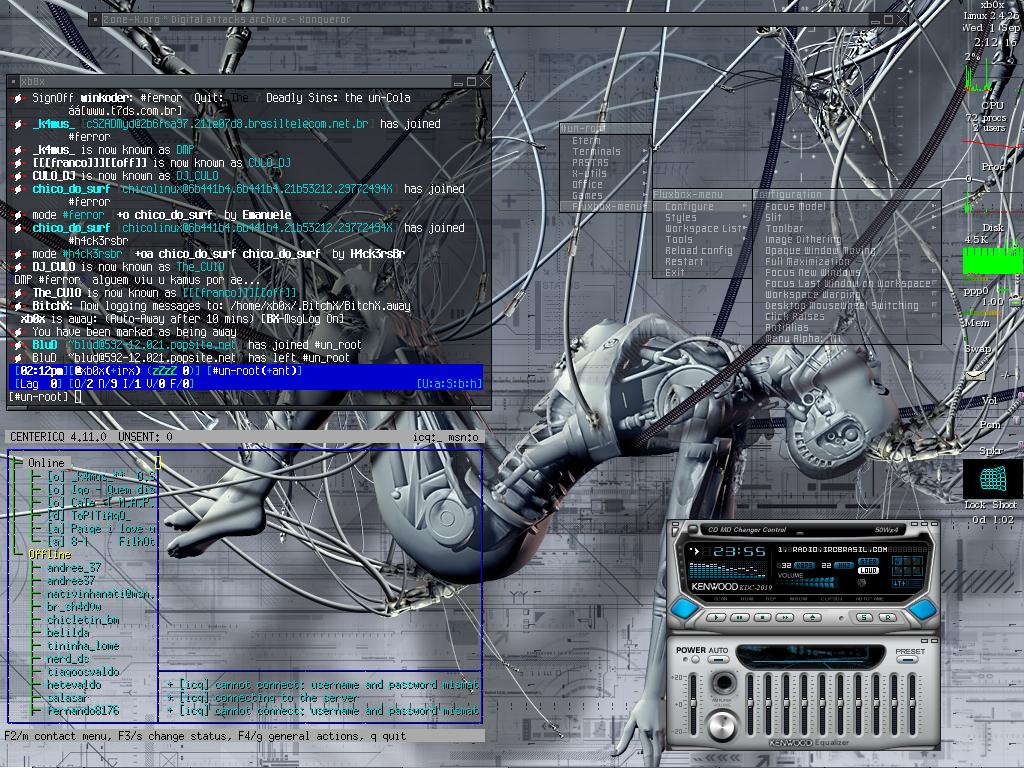Start playback with the Kenwood play button

click(716, 617)
